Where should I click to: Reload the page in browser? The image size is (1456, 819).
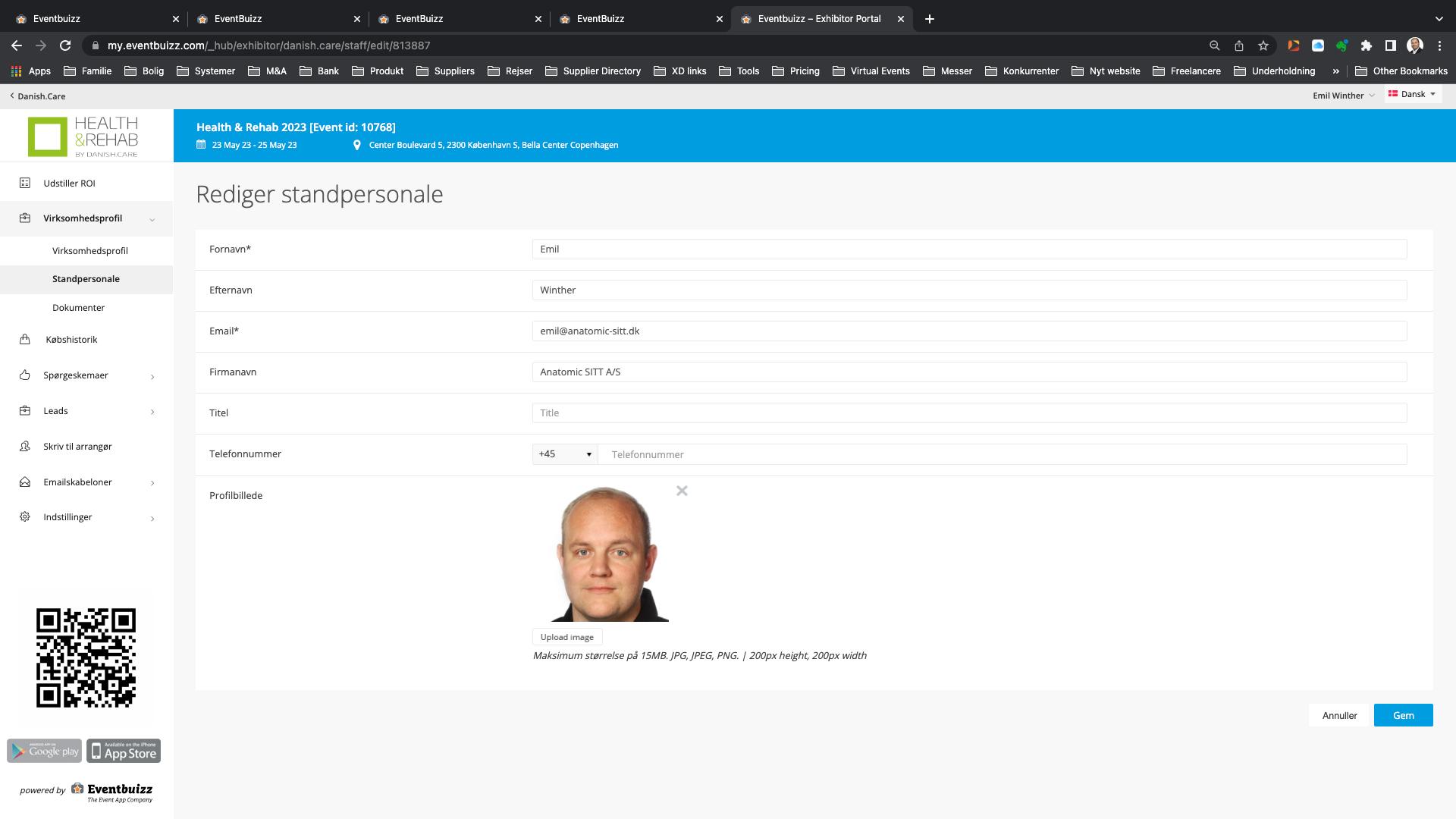(65, 45)
